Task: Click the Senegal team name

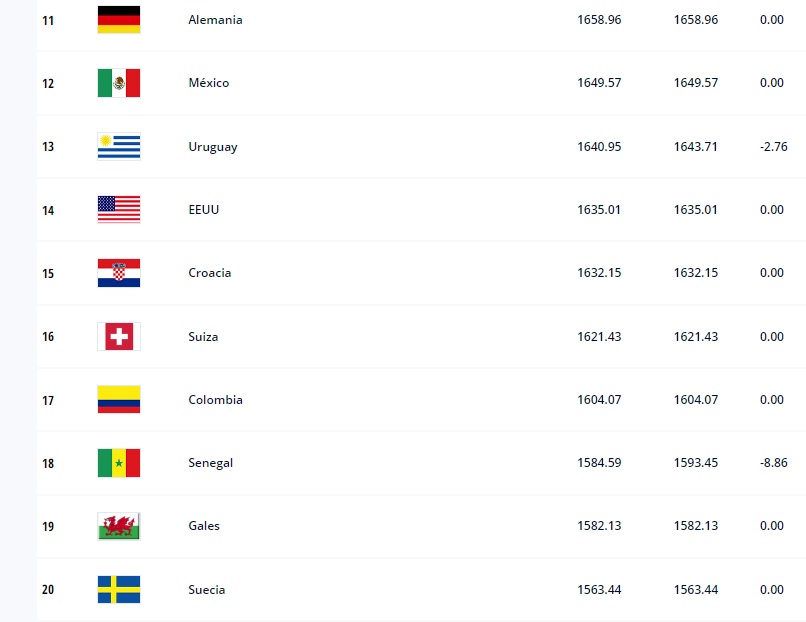Action: click(210, 463)
